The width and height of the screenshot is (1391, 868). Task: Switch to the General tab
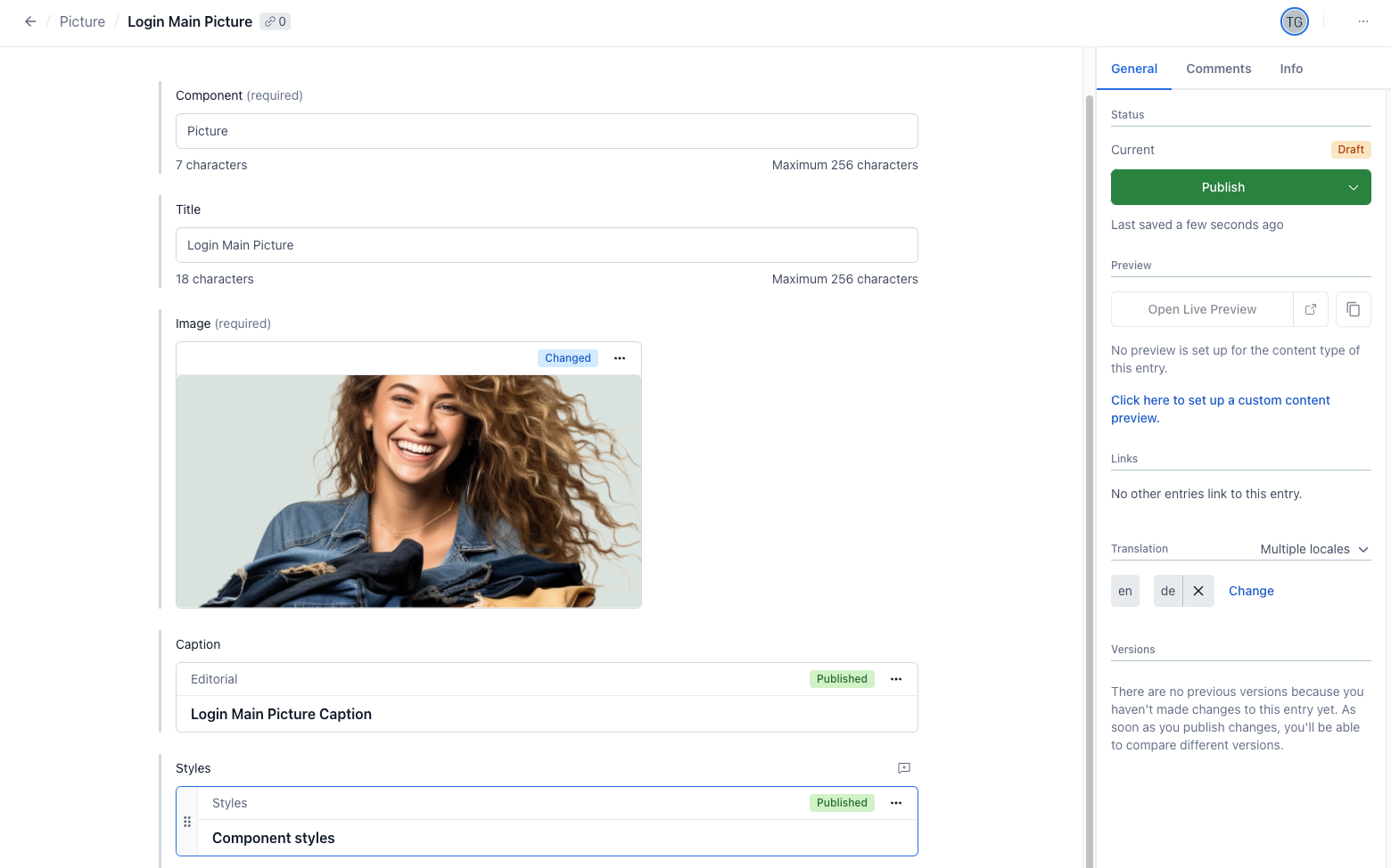(x=1134, y=69)
